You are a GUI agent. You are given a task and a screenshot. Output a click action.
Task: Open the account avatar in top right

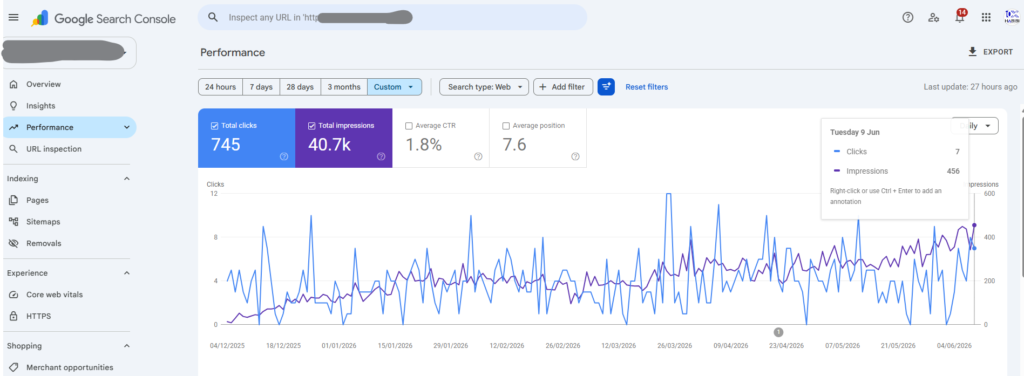pos(1012,18)
